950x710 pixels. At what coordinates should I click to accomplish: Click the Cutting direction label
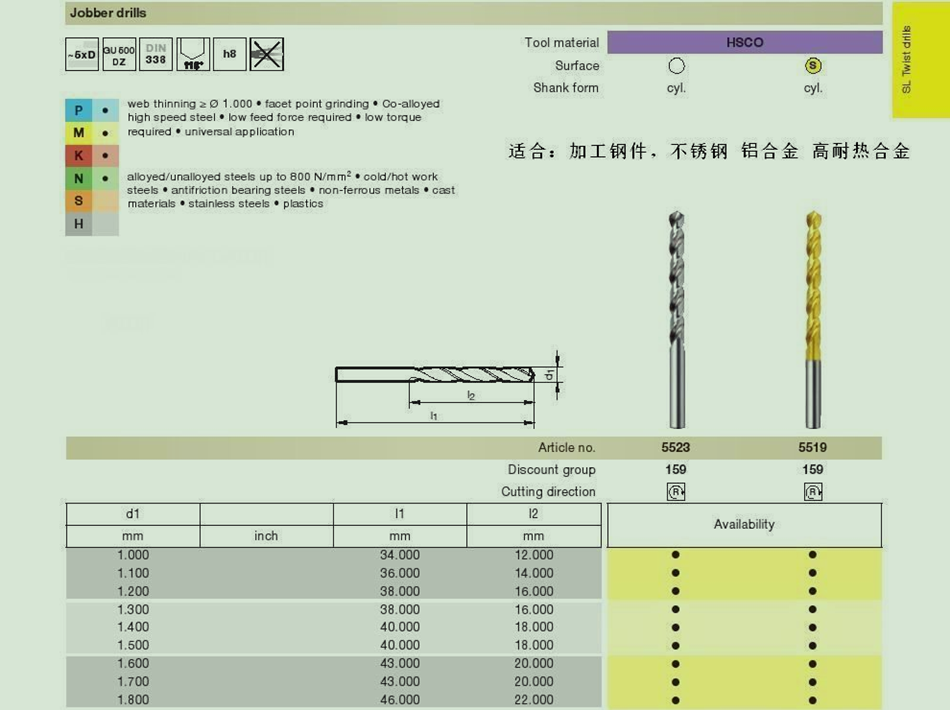(548, 491)
